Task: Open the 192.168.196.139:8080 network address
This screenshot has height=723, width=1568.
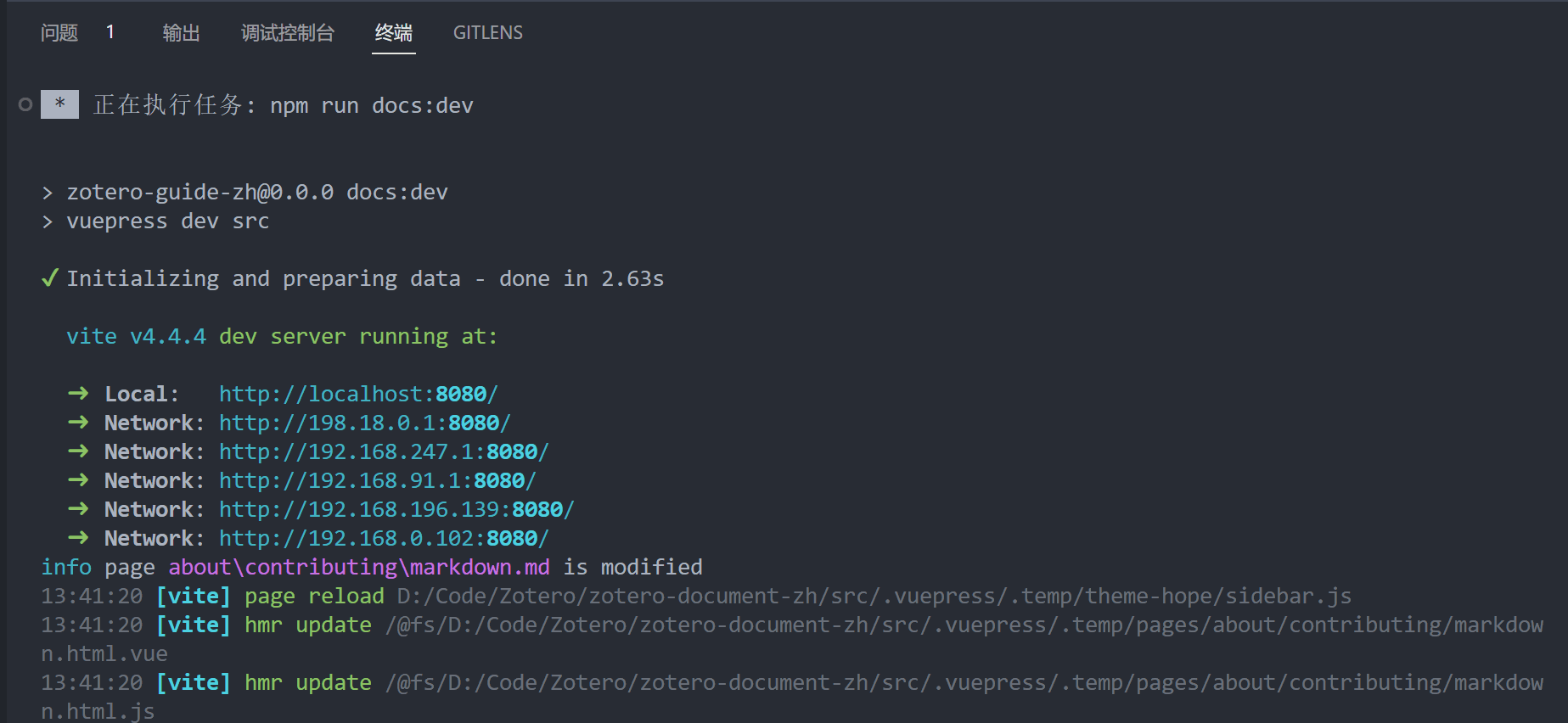Action: click(x=396, y=509)
